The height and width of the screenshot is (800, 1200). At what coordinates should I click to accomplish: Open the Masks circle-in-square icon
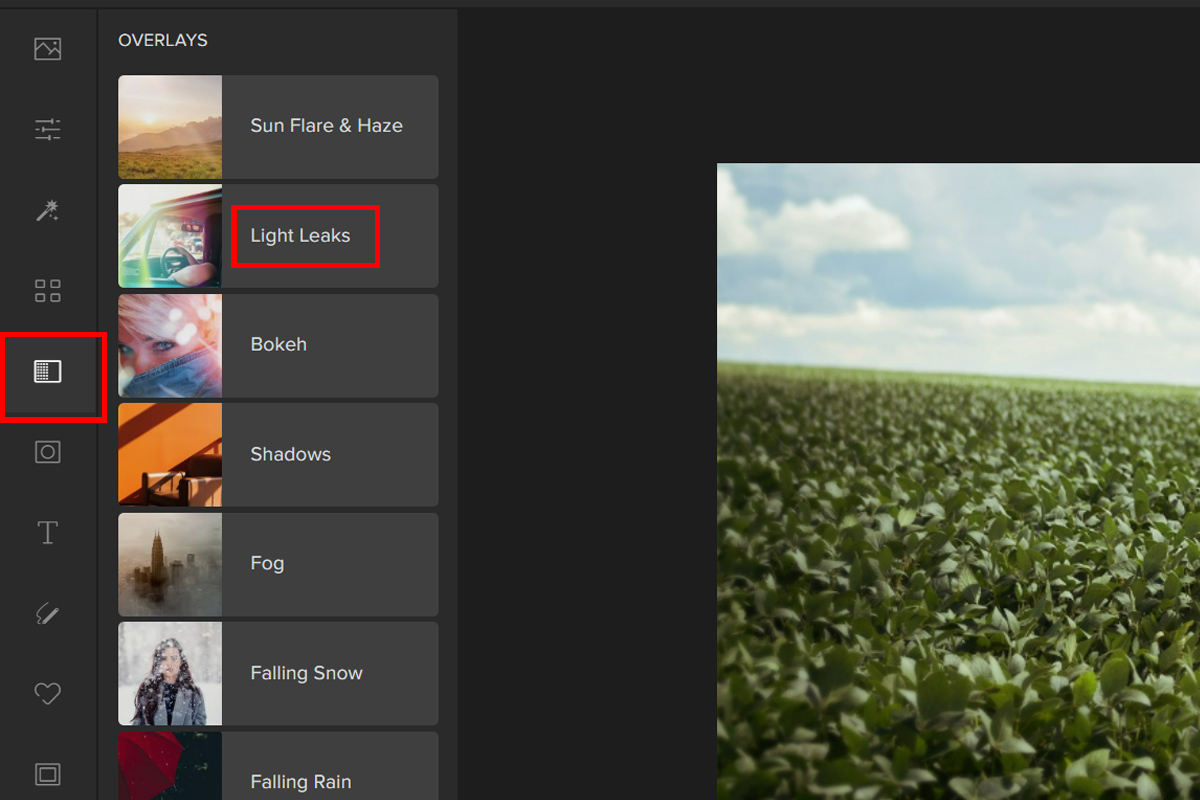(x=48, y=452)
